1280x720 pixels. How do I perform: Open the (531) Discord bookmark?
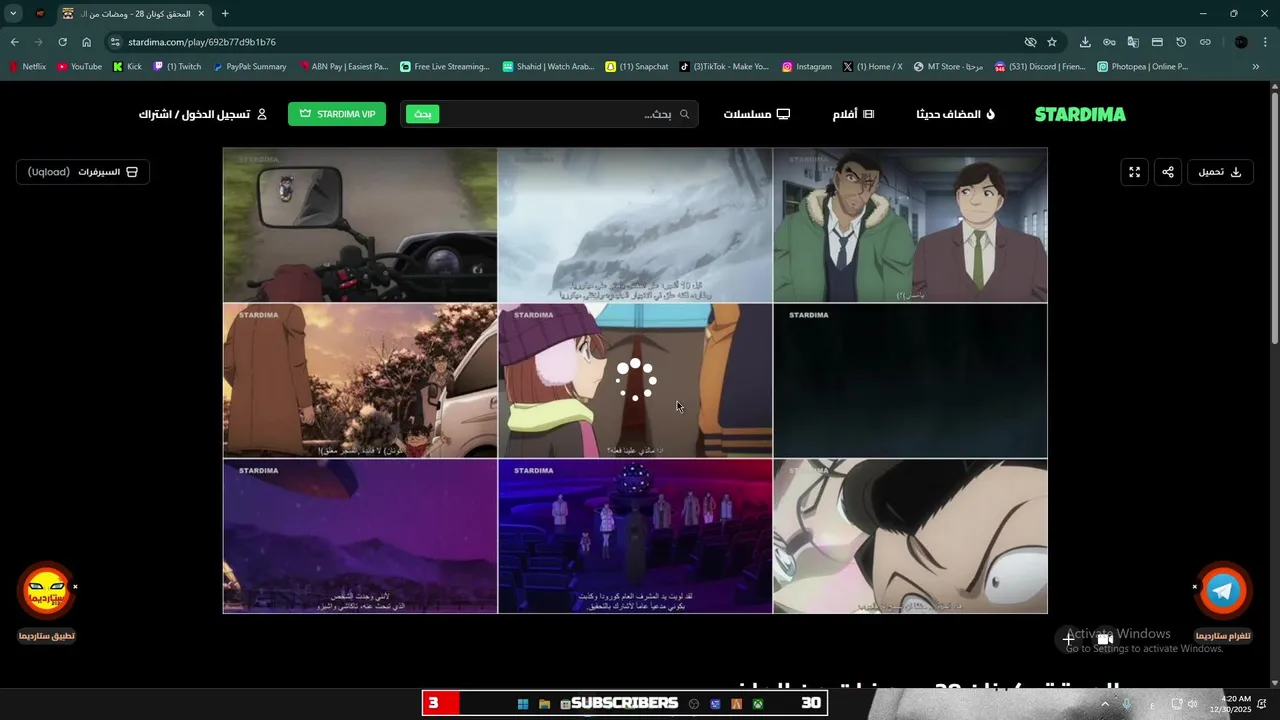pos(1040,67)
